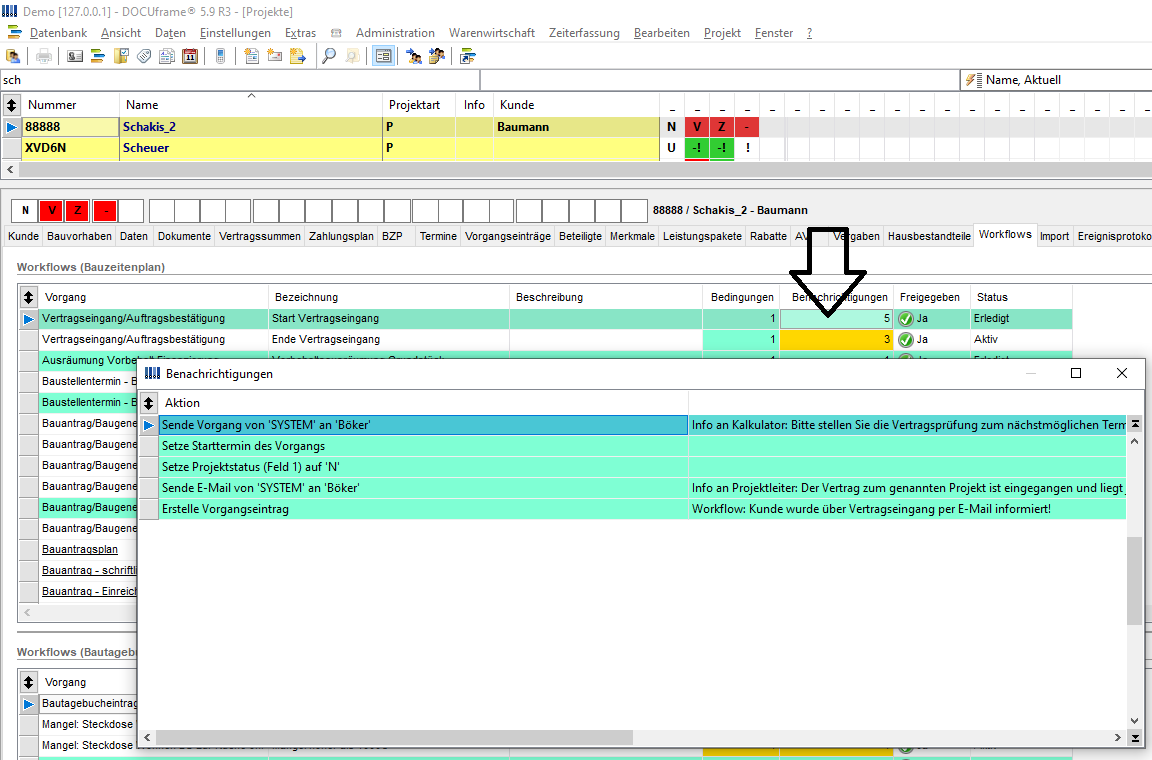Open the calendar icon in toolbar
The image size is (1152, 760).
tap(190, 56)
